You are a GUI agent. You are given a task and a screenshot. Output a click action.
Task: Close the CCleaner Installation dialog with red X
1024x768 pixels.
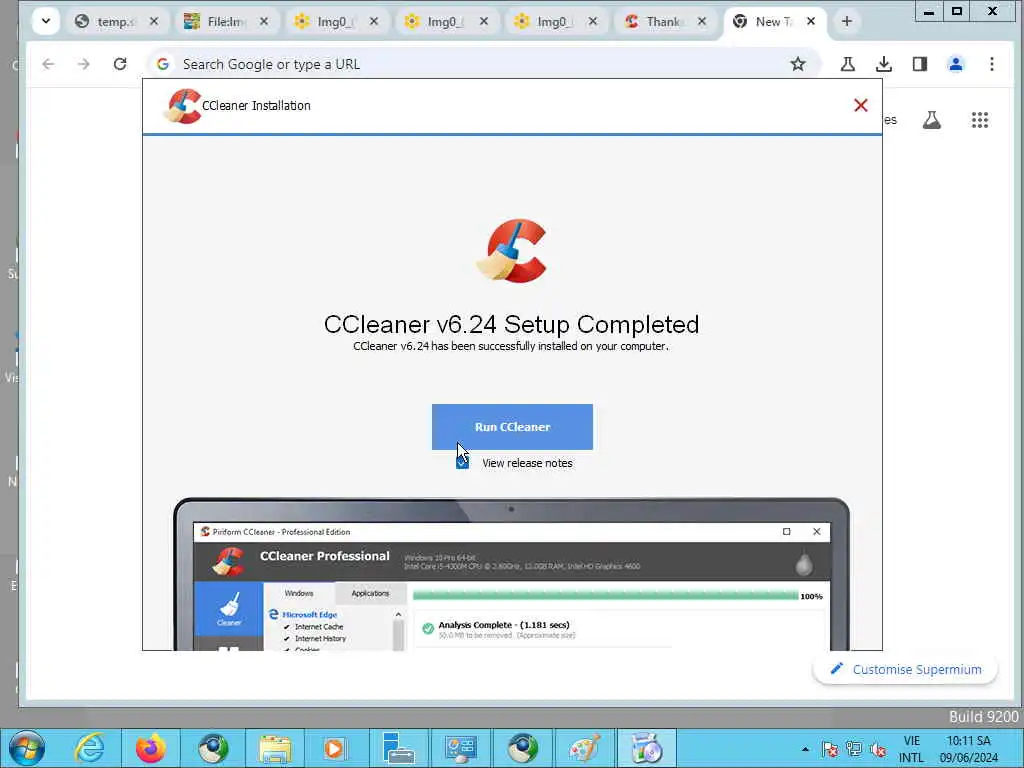[860, 105]
